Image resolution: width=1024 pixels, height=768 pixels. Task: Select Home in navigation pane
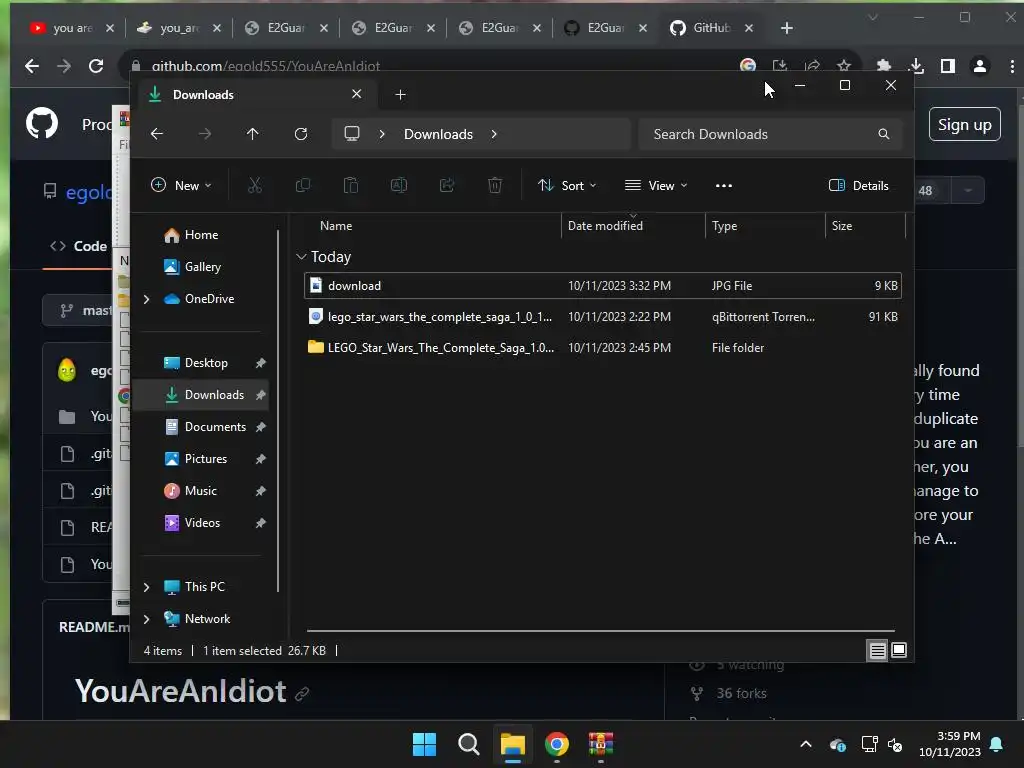pyautogui.click(x=201, y=235)
